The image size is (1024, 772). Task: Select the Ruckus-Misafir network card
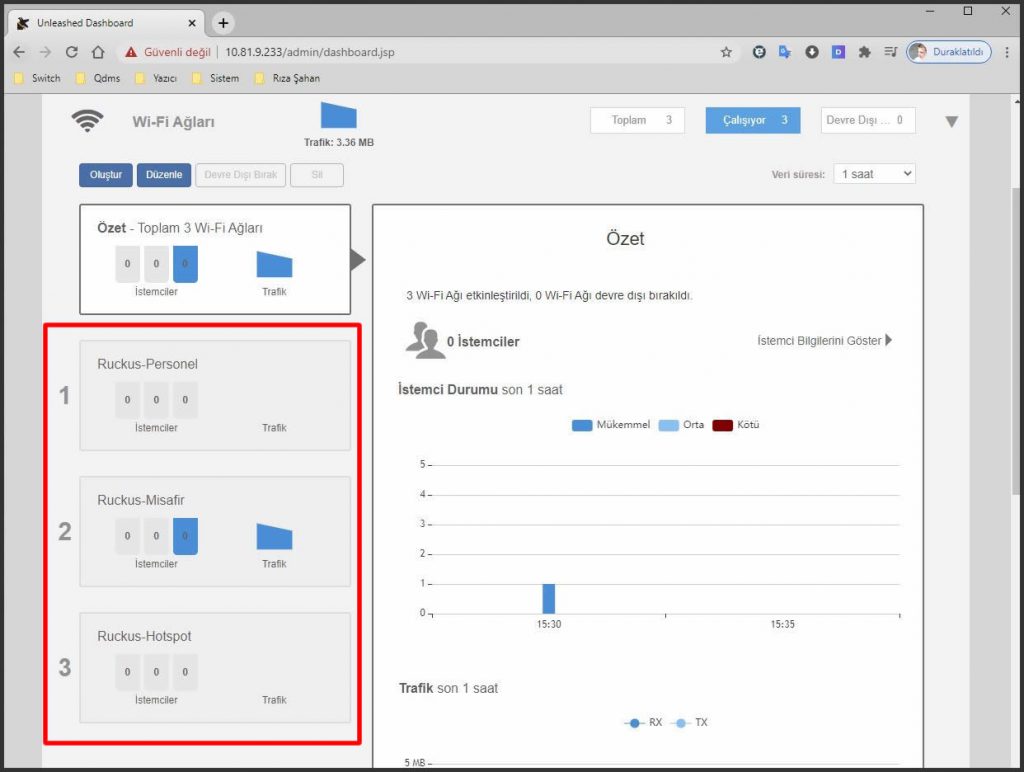coord(215,532)
